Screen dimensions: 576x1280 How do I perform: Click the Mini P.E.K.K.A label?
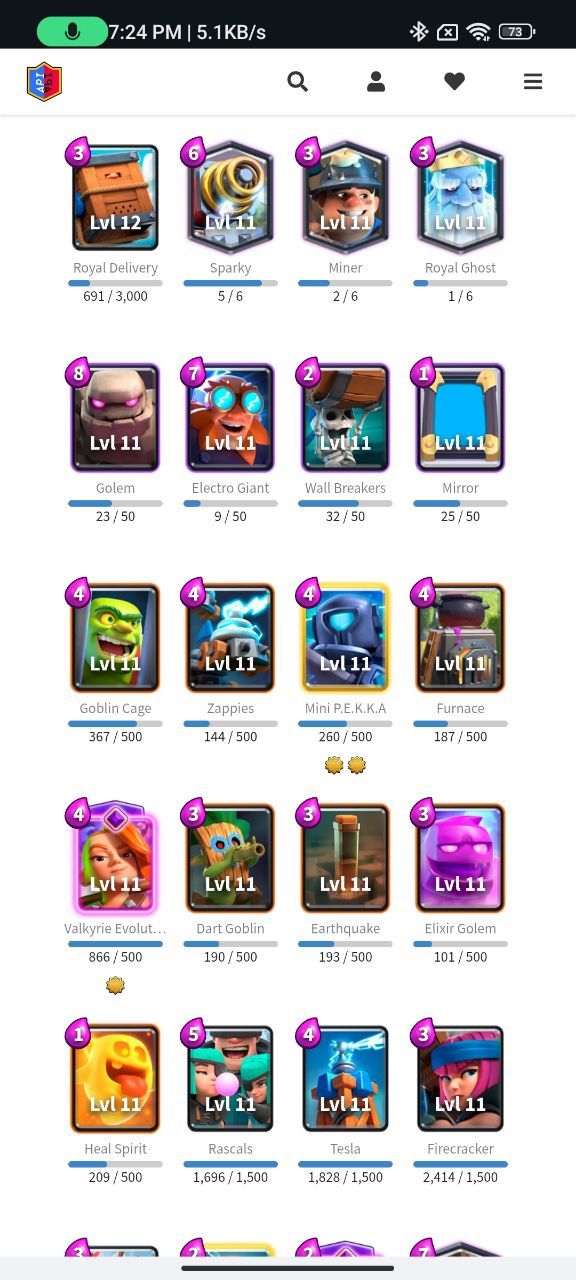pyautogui.click(x=345, y=708)
